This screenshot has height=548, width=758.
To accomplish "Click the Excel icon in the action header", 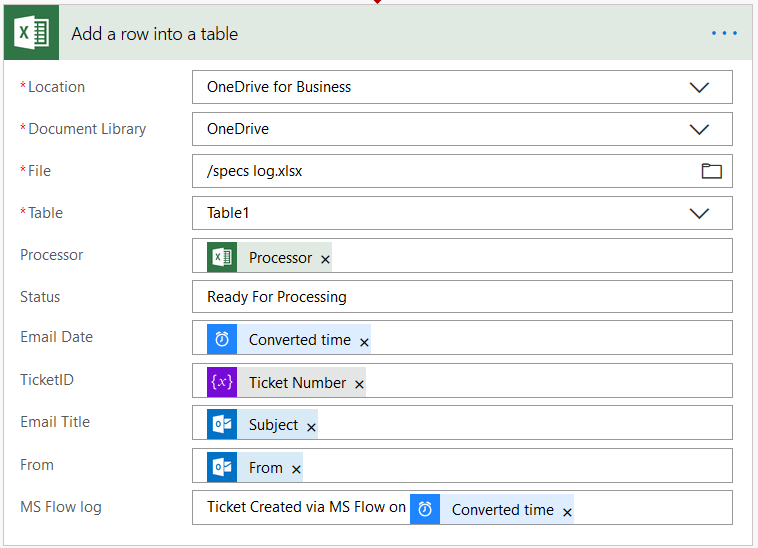I will 32,34.
